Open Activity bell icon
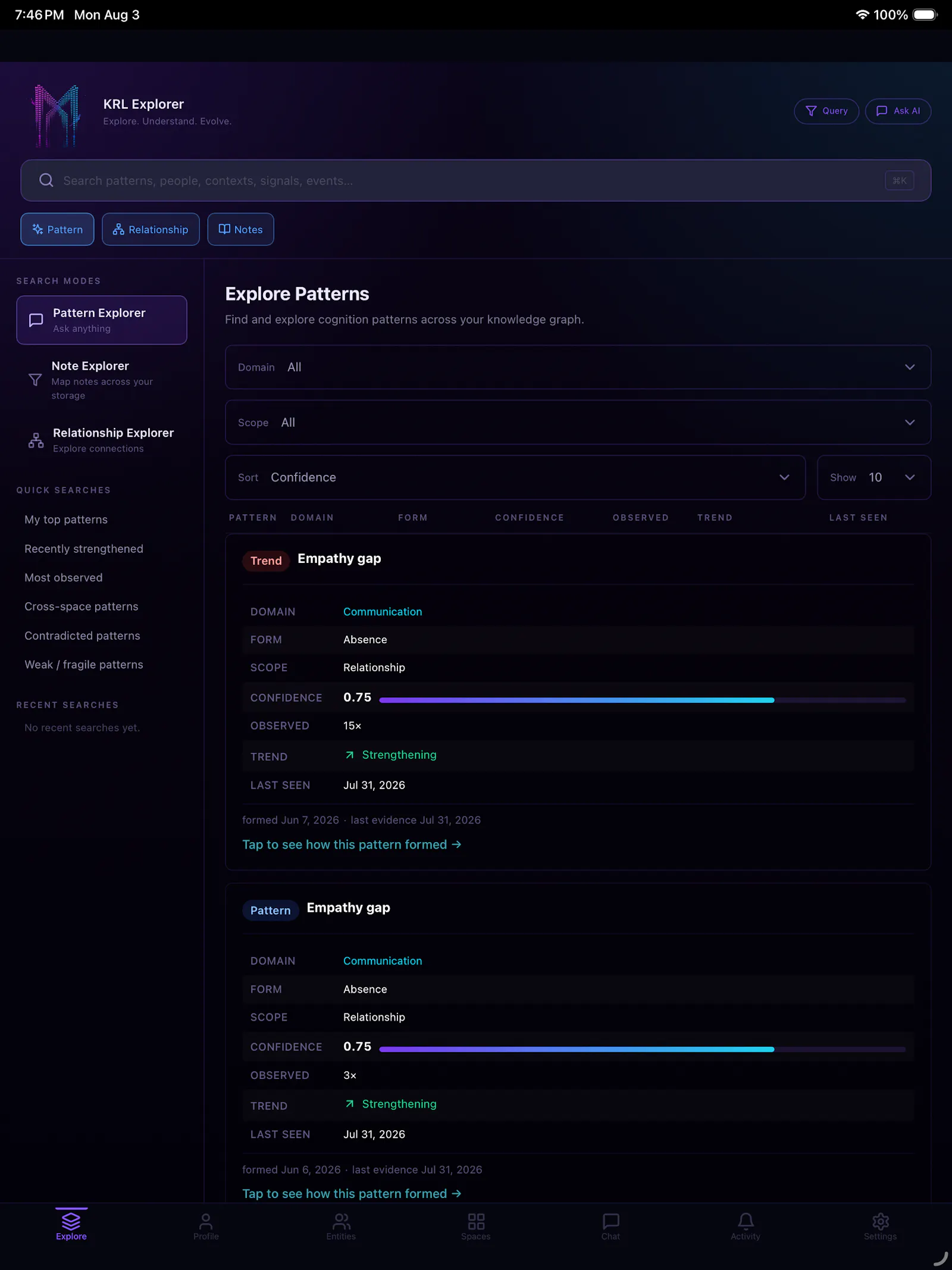Image resolution: width=952 pixels, height=1270 pixels. pos(746,1221)
